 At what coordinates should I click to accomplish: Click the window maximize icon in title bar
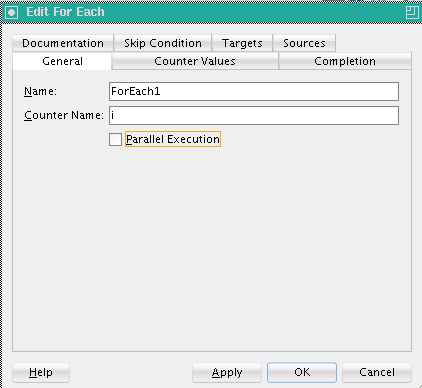[412, 13]
